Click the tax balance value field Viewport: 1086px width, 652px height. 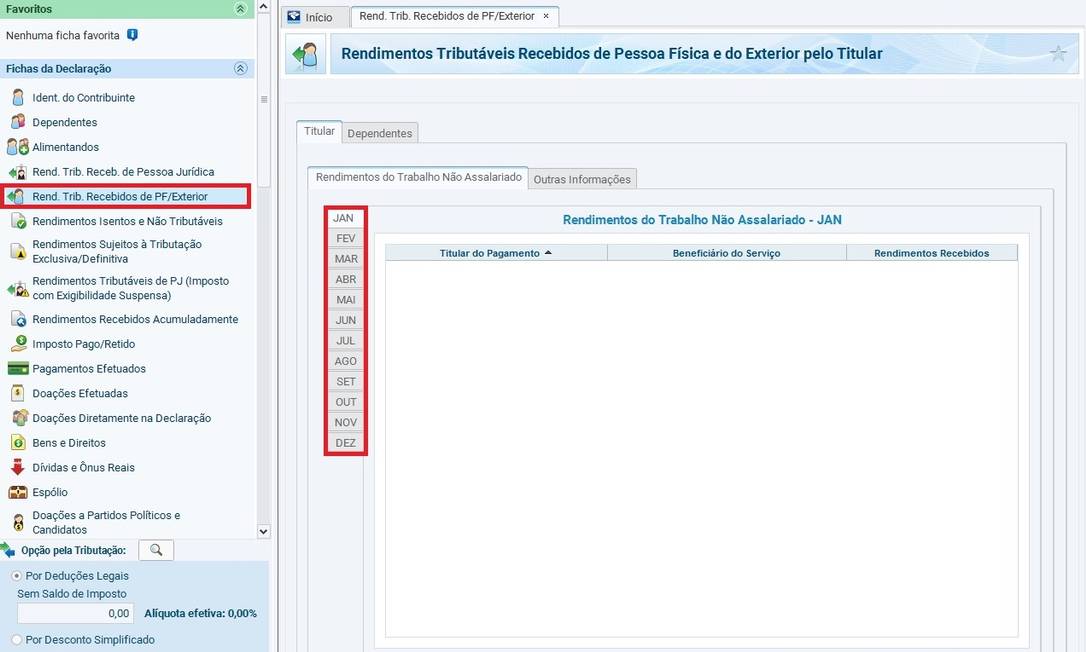coord(76,613)
